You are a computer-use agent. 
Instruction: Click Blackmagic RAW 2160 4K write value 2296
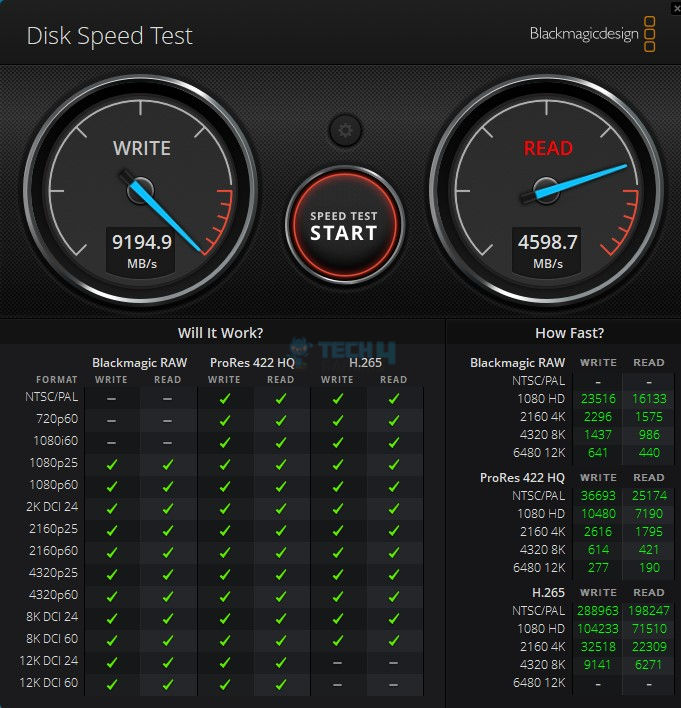click(x=598, y=417)
